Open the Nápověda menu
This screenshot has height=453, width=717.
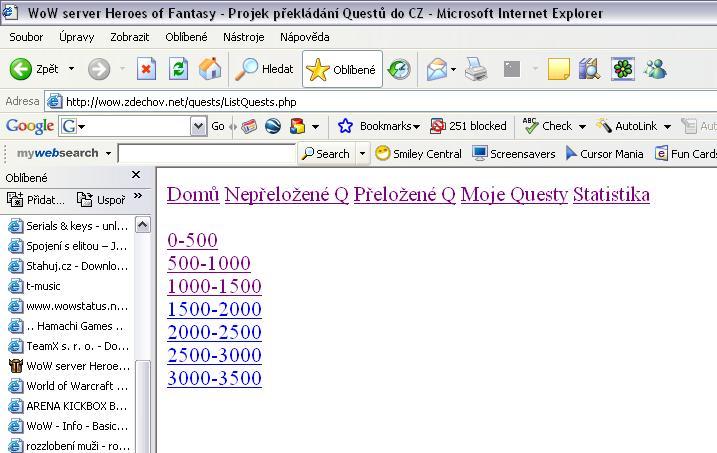tap(305, 37)
